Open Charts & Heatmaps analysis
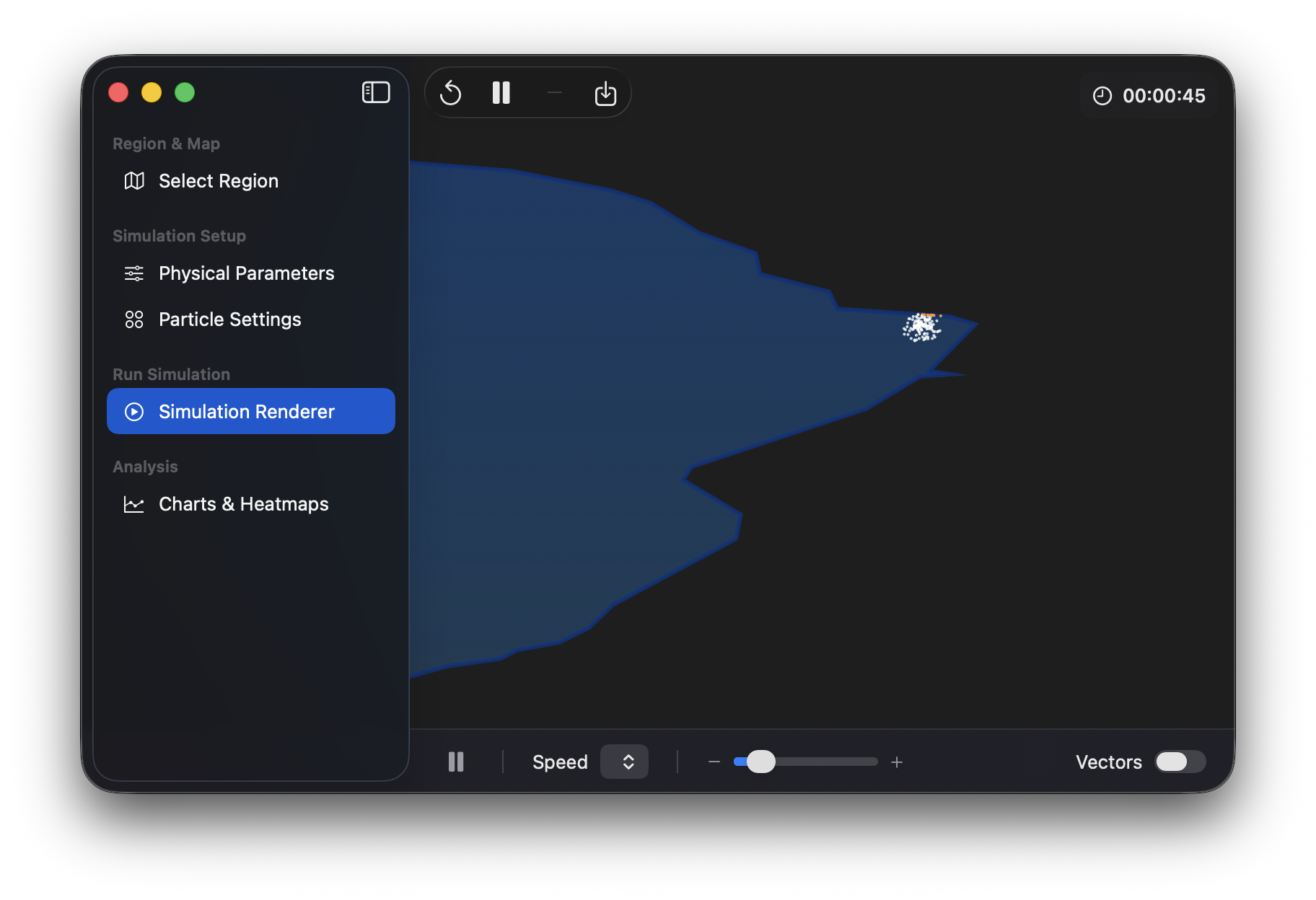The height and width of the screenshot is (900, 1316). tap(243, 504)
